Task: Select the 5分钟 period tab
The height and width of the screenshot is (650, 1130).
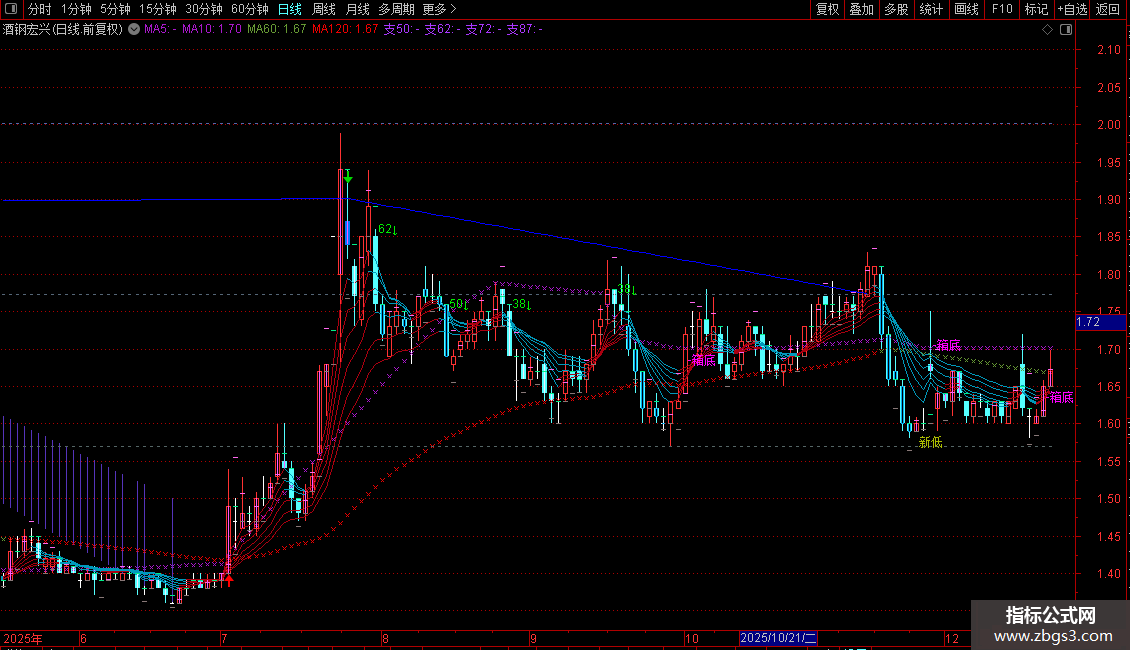Action: point(115,9)
